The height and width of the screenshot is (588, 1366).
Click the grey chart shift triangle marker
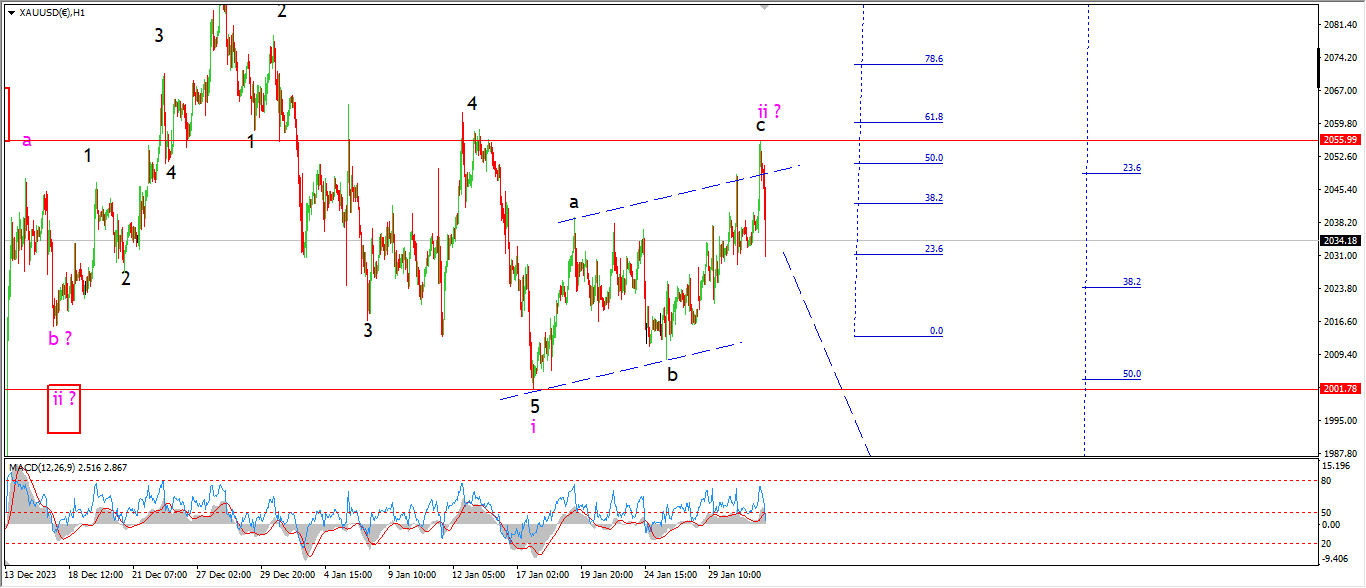(x=765, y=6)
